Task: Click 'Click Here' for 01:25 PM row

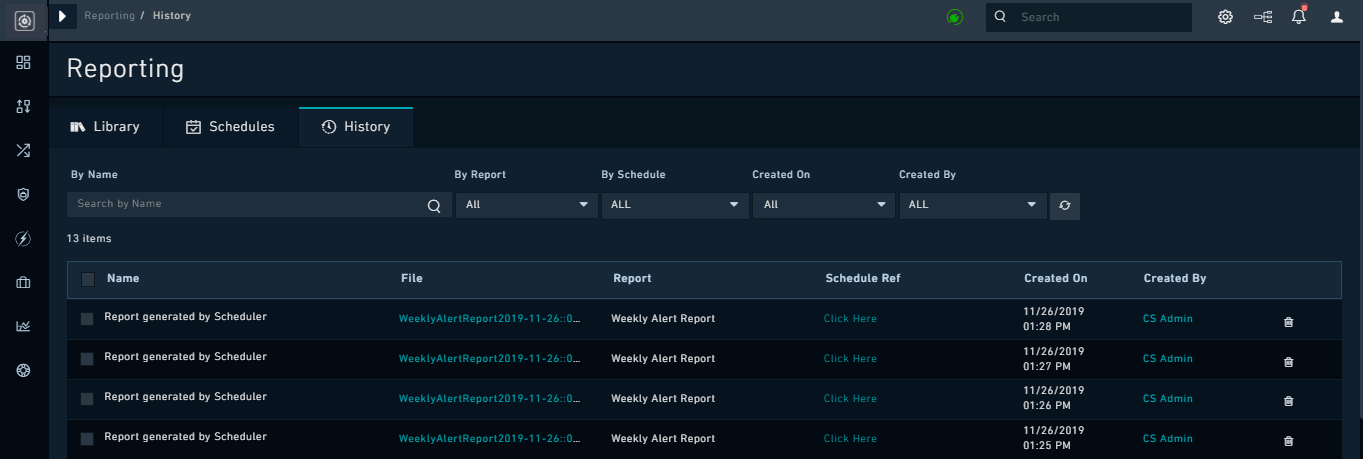Action: (850, 438)
